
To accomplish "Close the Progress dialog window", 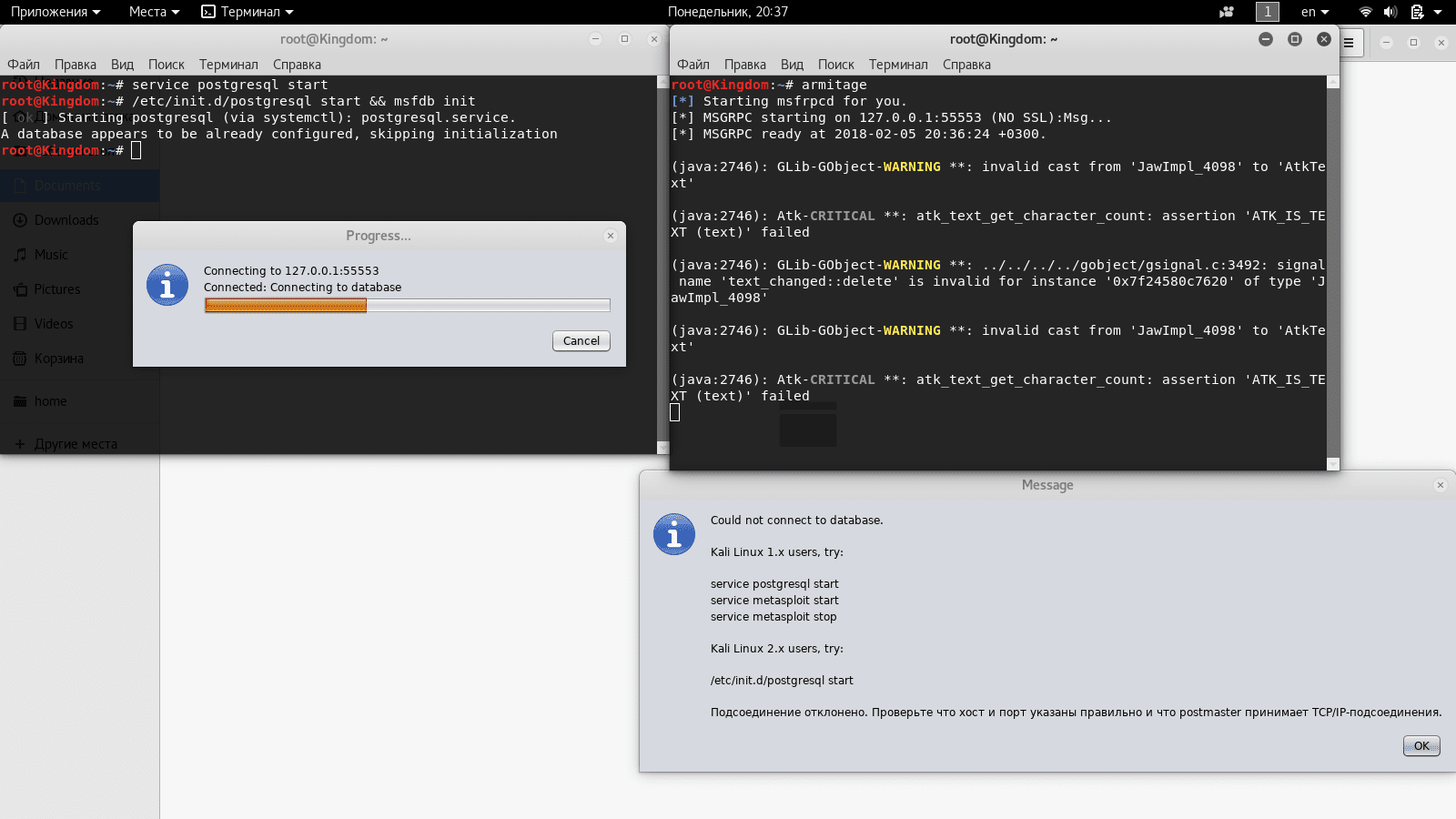I will point(611,236).
